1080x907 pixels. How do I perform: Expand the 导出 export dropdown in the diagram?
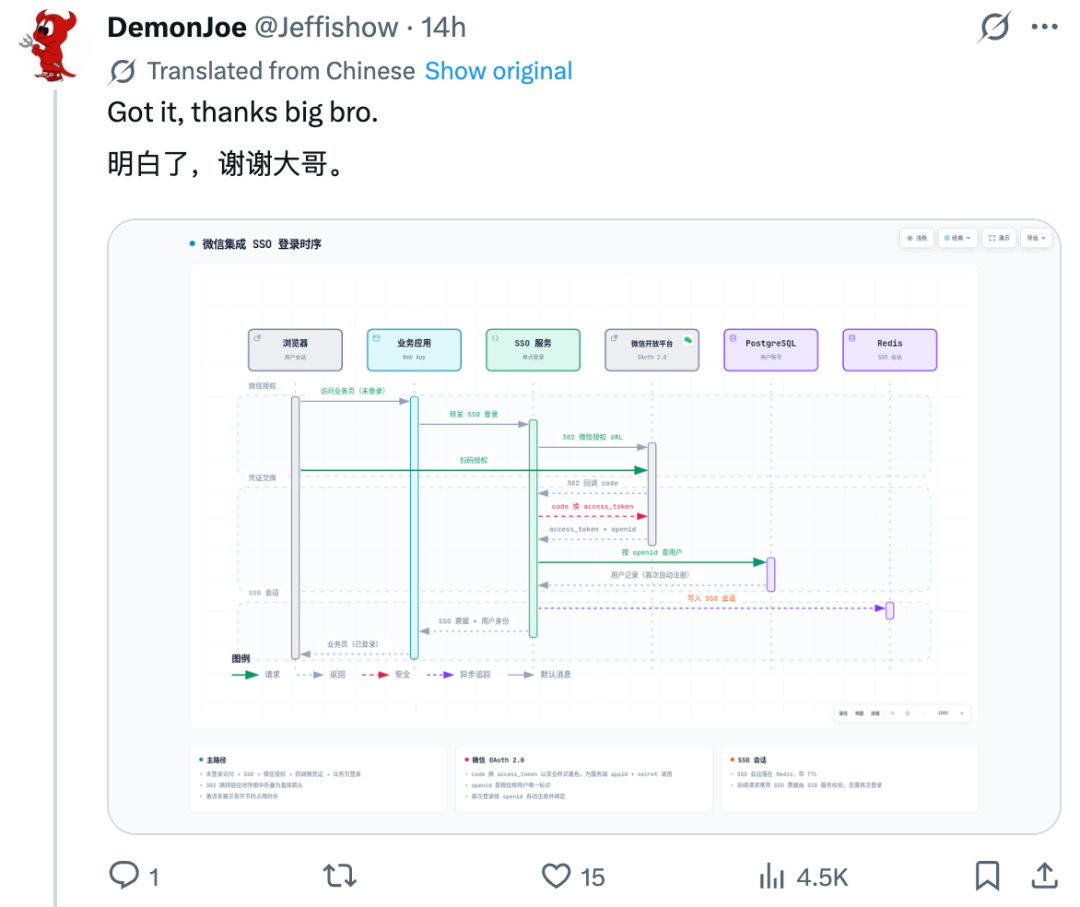click(x=1035, y=238)
